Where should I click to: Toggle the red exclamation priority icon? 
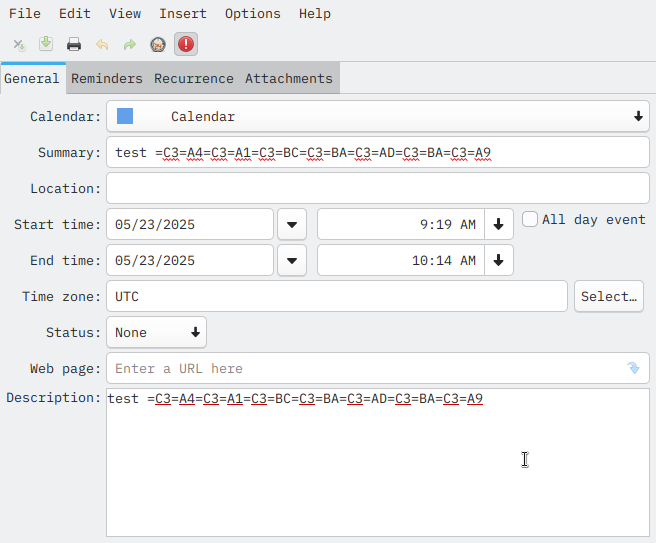[x=186, y=44]
